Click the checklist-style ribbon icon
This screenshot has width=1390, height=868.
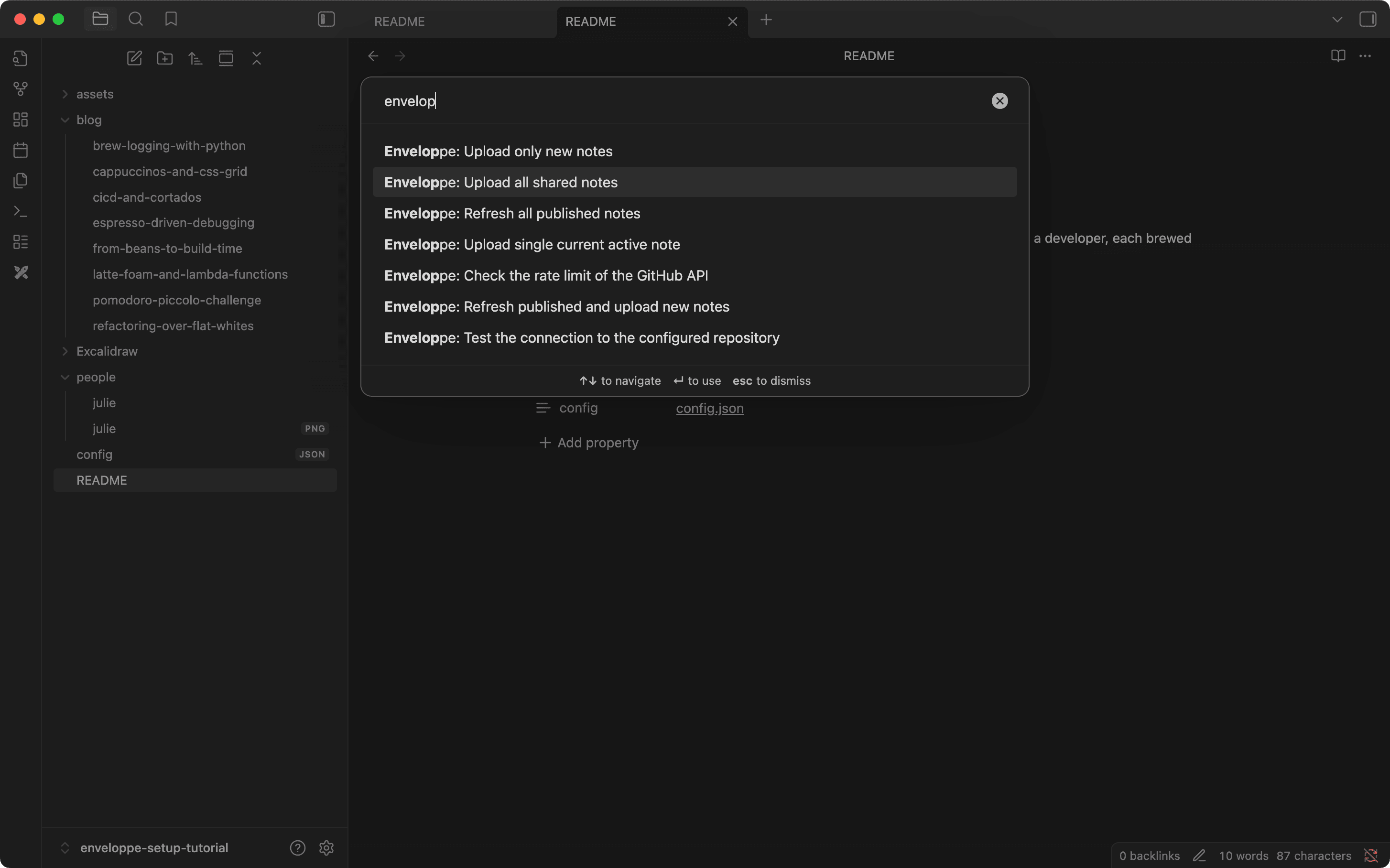21,242
